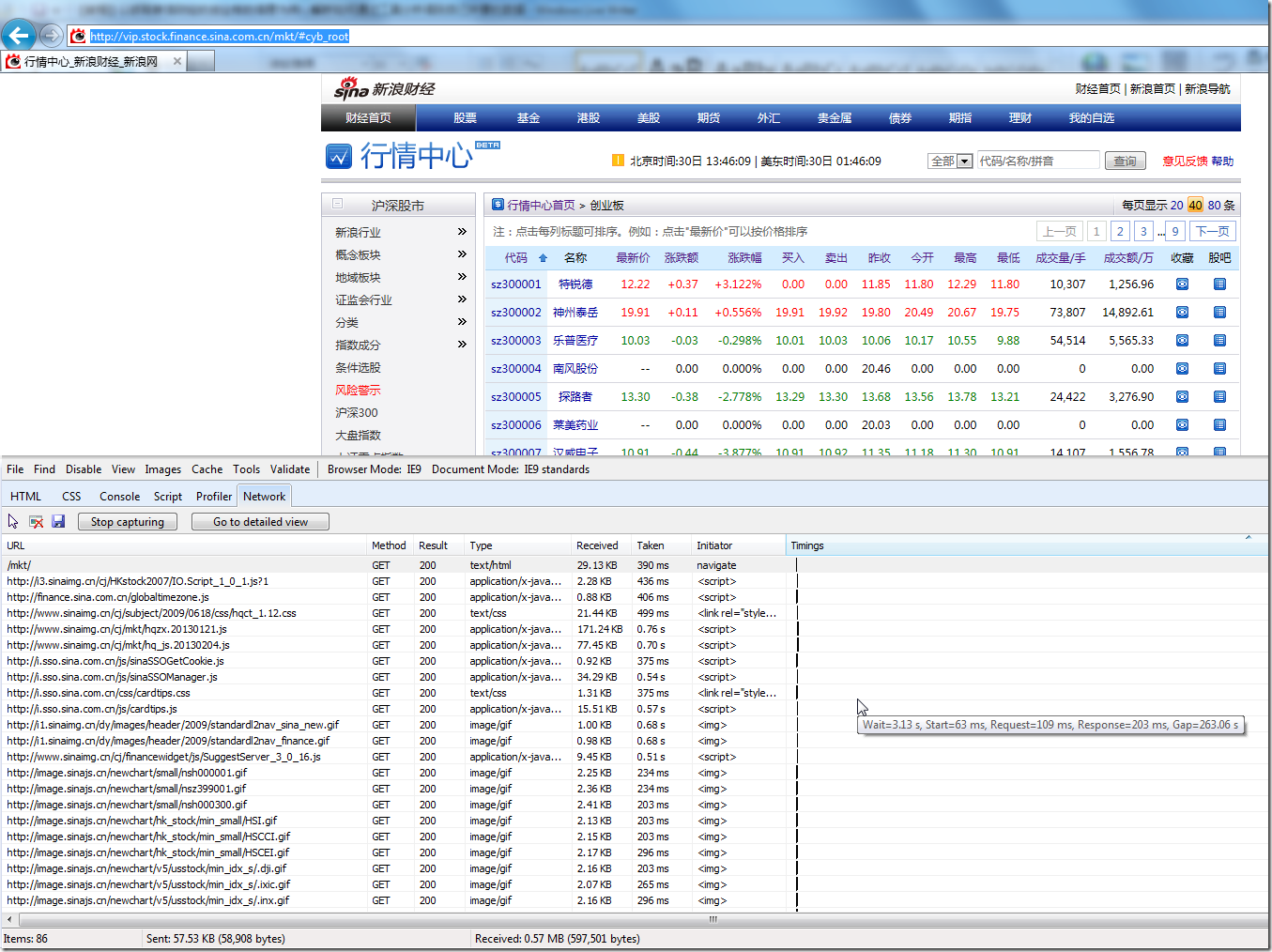
Task: Click the blue sort arrow beside 代码
Action: (543, 257)
